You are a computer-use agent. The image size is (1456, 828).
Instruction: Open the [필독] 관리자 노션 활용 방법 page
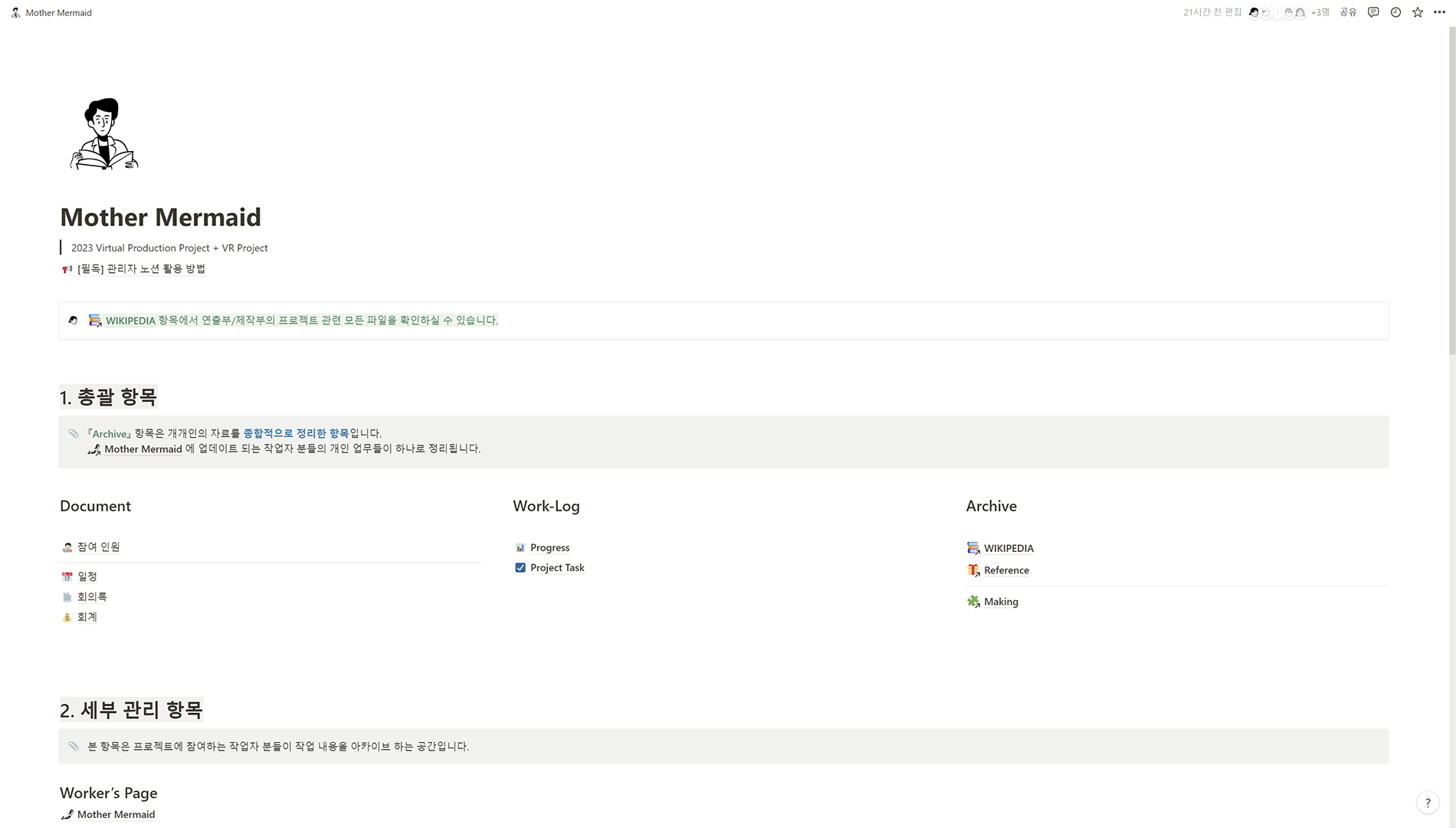(x=141, y=269)
